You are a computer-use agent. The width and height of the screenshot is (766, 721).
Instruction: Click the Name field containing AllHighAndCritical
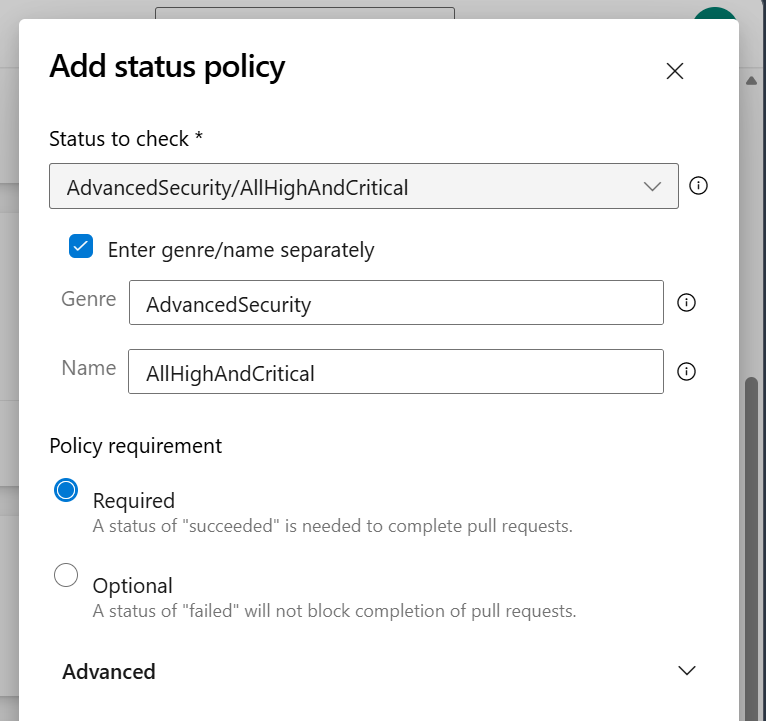(x=396, y=371)
